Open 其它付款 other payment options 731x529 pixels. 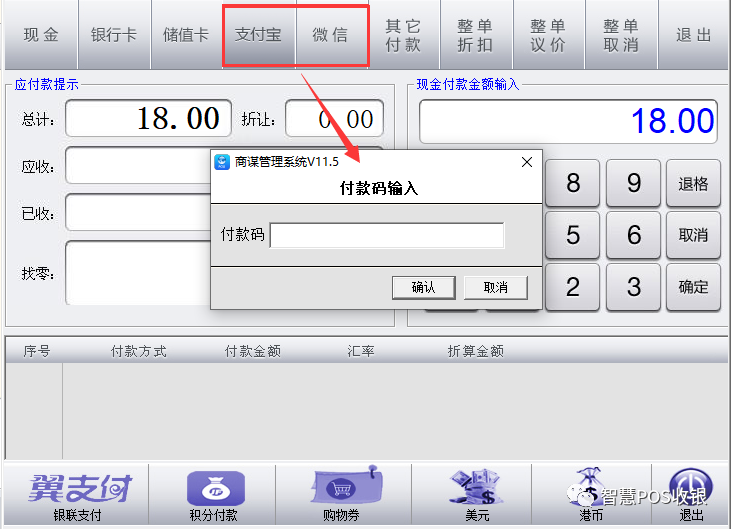pyautogui.click(x=404, y=35)
